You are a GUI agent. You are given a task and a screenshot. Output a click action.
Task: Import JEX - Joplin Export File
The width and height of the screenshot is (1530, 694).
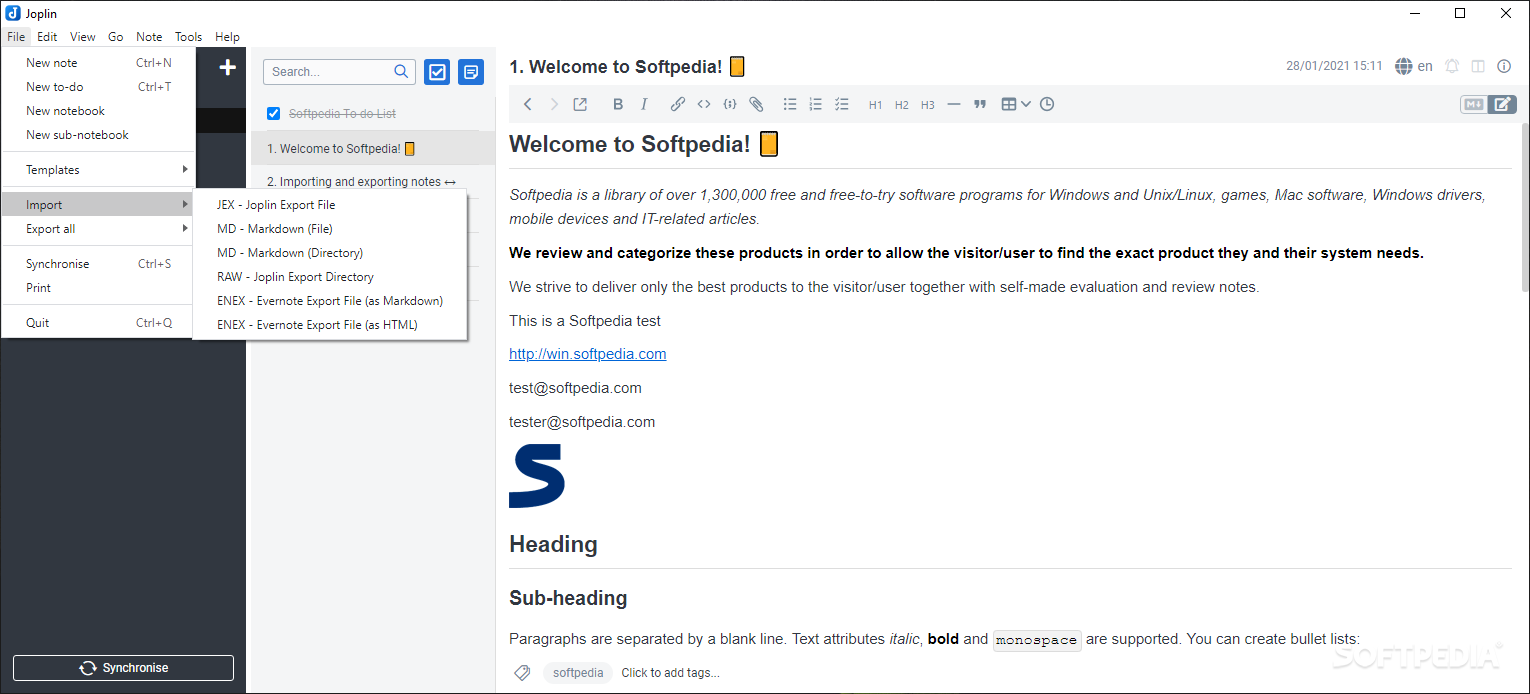click(x=330, y=205)
